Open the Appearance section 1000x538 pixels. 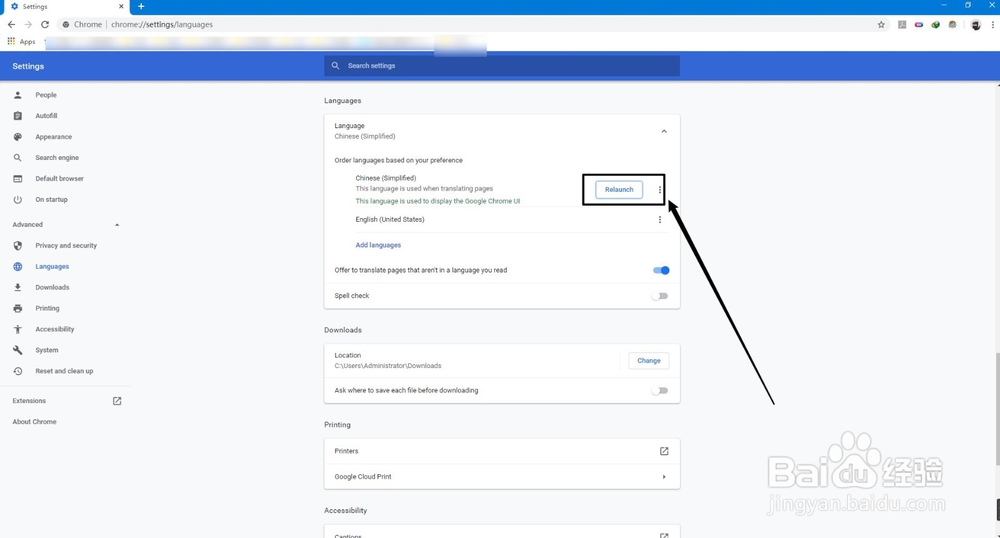[x=54, y=137]
